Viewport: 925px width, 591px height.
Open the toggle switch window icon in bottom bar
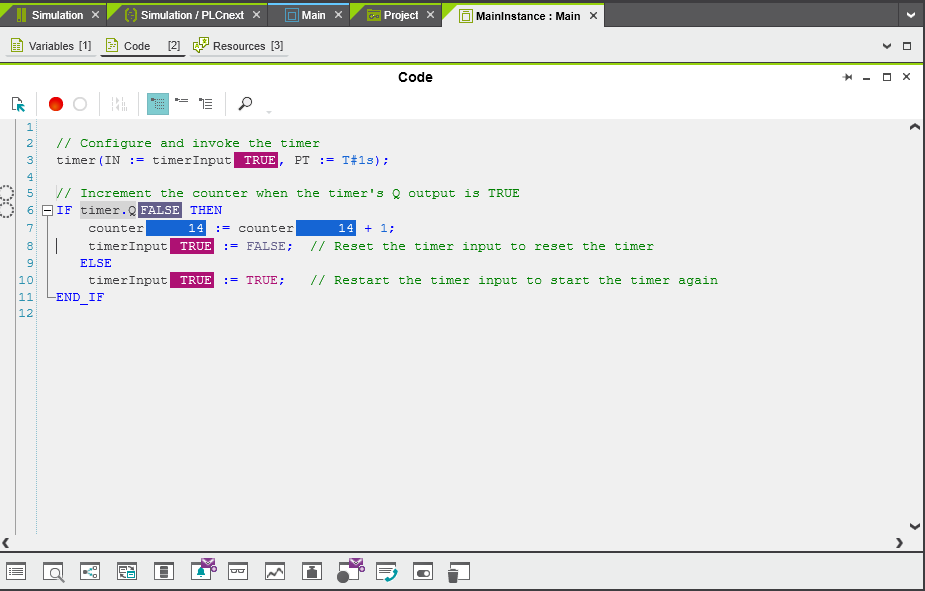(x=423, y=572)
